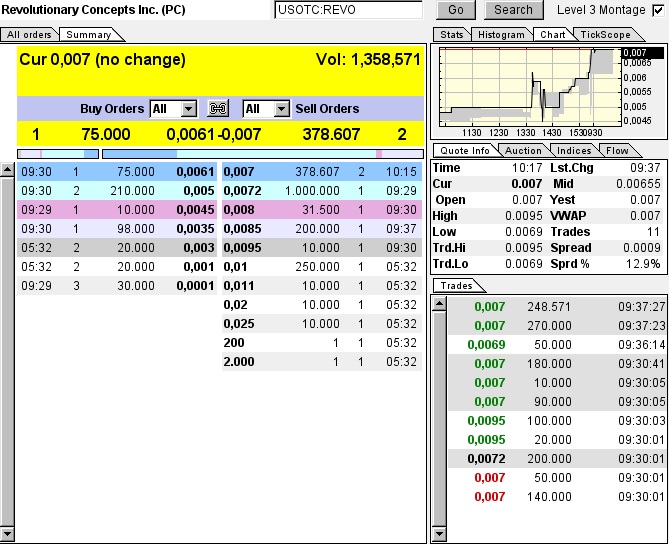Select sell order priced 0,02

(322, 305)
